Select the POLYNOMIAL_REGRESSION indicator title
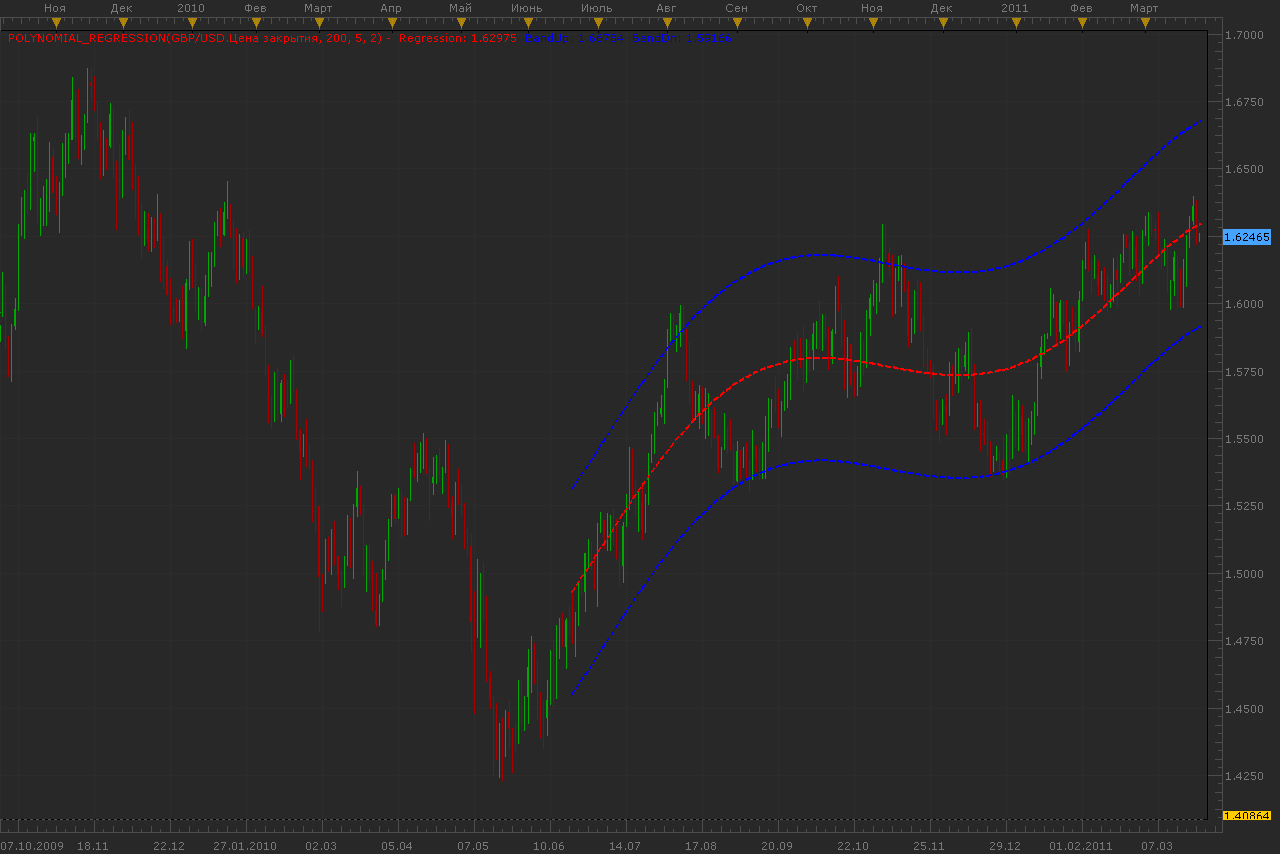 coord(195,38)
